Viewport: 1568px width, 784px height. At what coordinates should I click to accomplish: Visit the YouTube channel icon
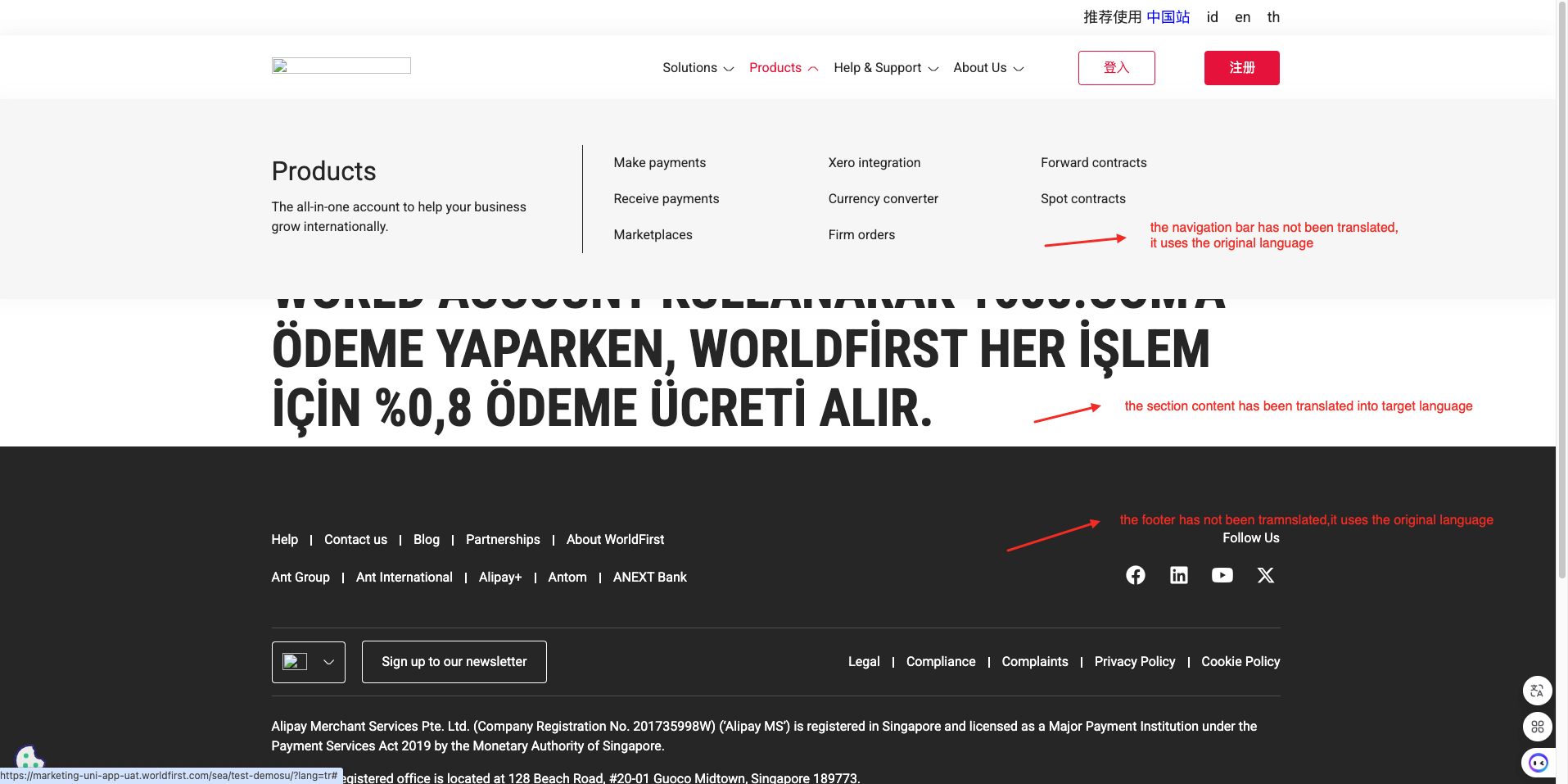click(1222, 575)
